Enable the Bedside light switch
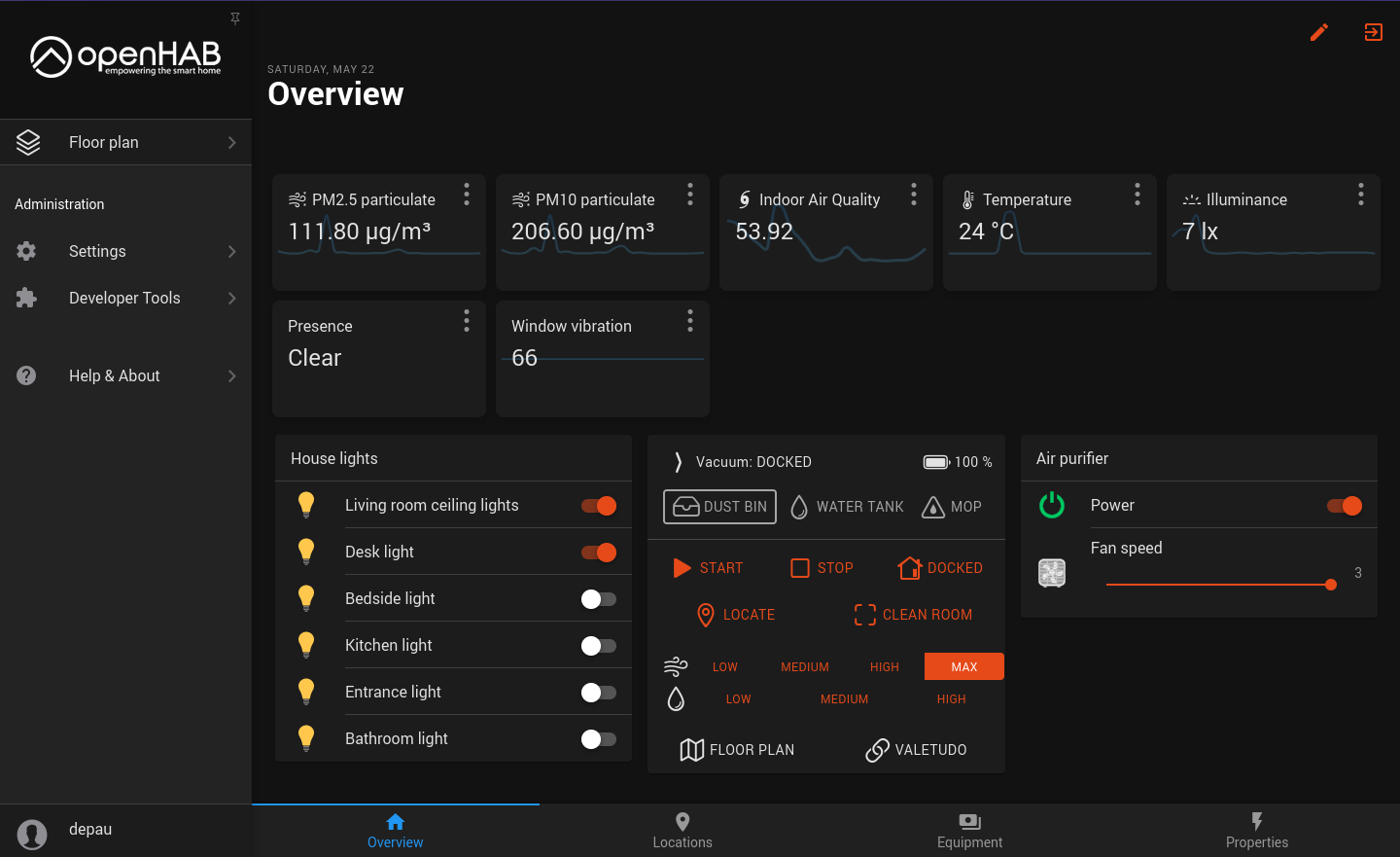Image resolution: width=1400 pixels, height=857 pixels. [x=599, y=599]
